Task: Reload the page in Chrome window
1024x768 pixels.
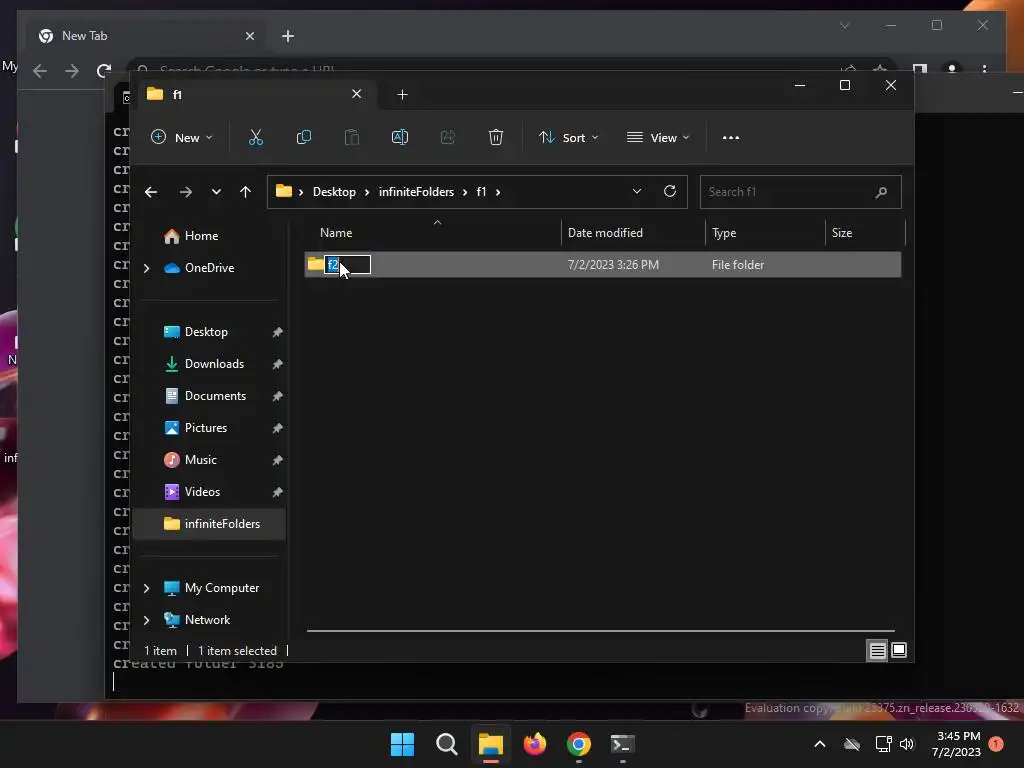Action: pyautogui.click(x=104, y=71)
